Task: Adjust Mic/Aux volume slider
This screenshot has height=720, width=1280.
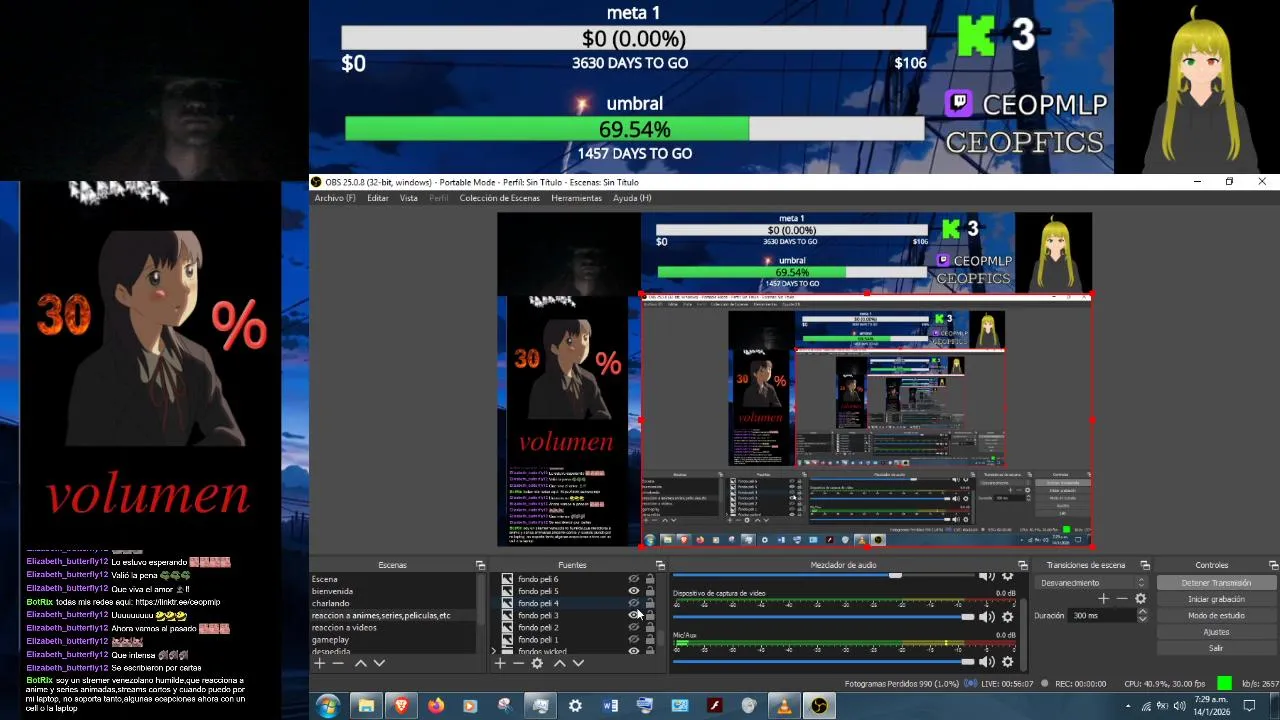Action: pos(823,662)
